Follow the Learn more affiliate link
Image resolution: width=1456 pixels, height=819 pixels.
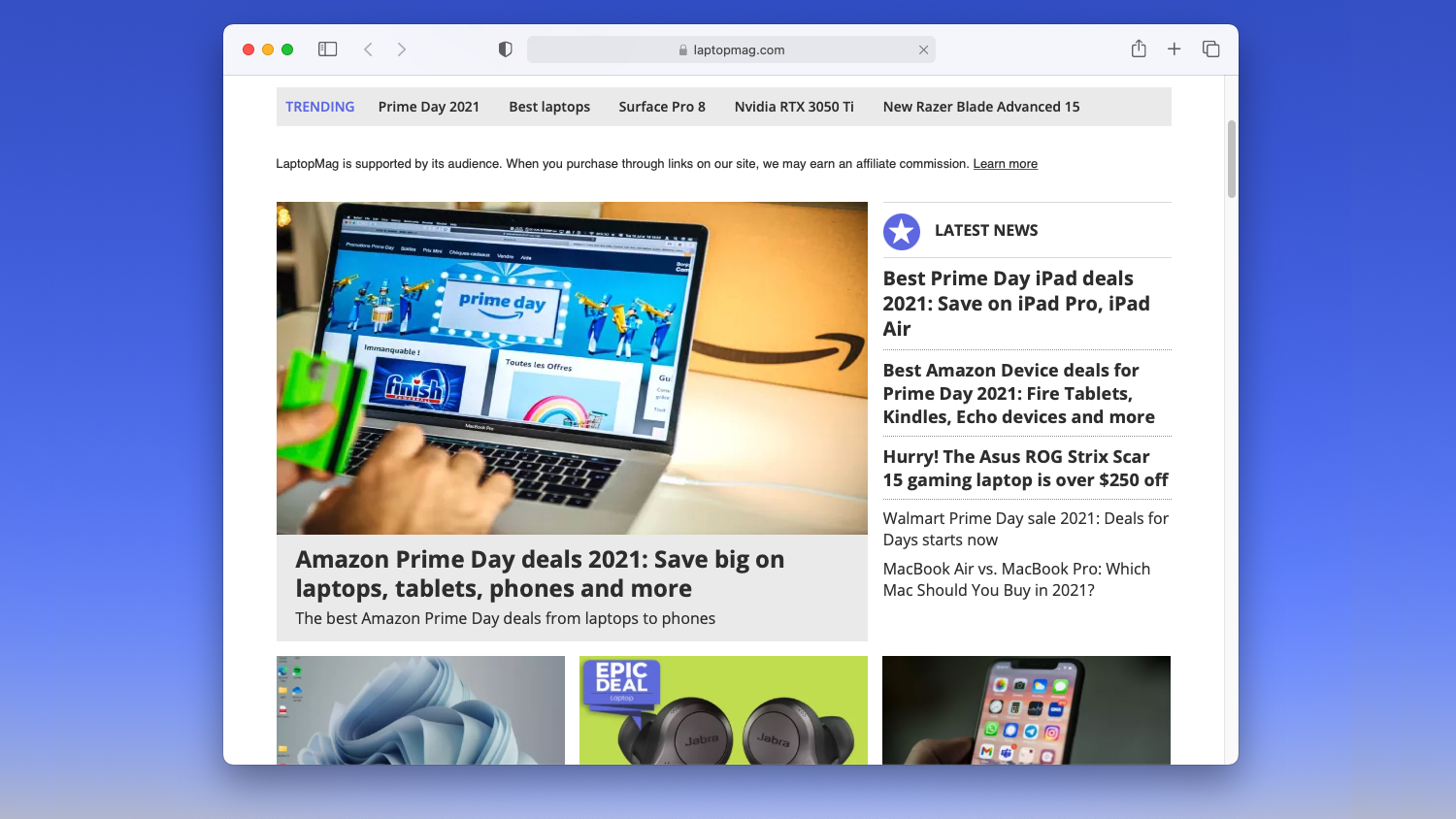(1006, 164)
